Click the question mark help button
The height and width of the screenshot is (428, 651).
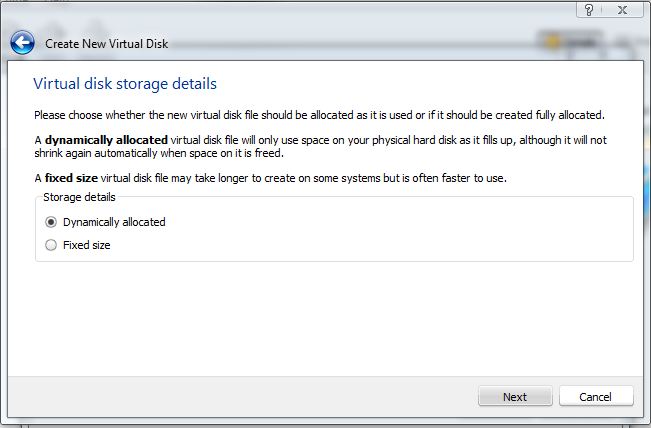pyautogui.click(x=591, y=9)
